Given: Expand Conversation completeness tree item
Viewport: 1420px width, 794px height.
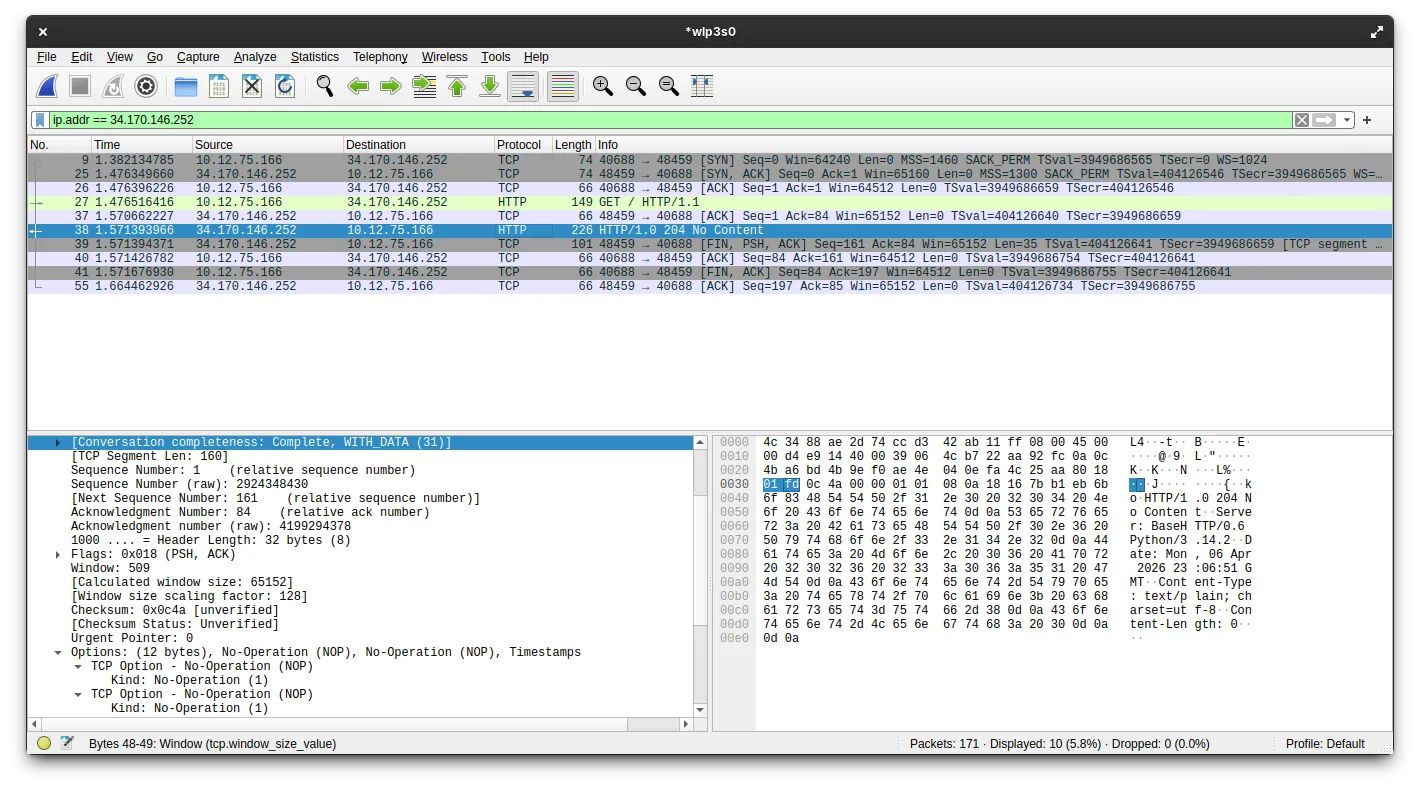Looking at the screenshot, I should tap(59, 442).
